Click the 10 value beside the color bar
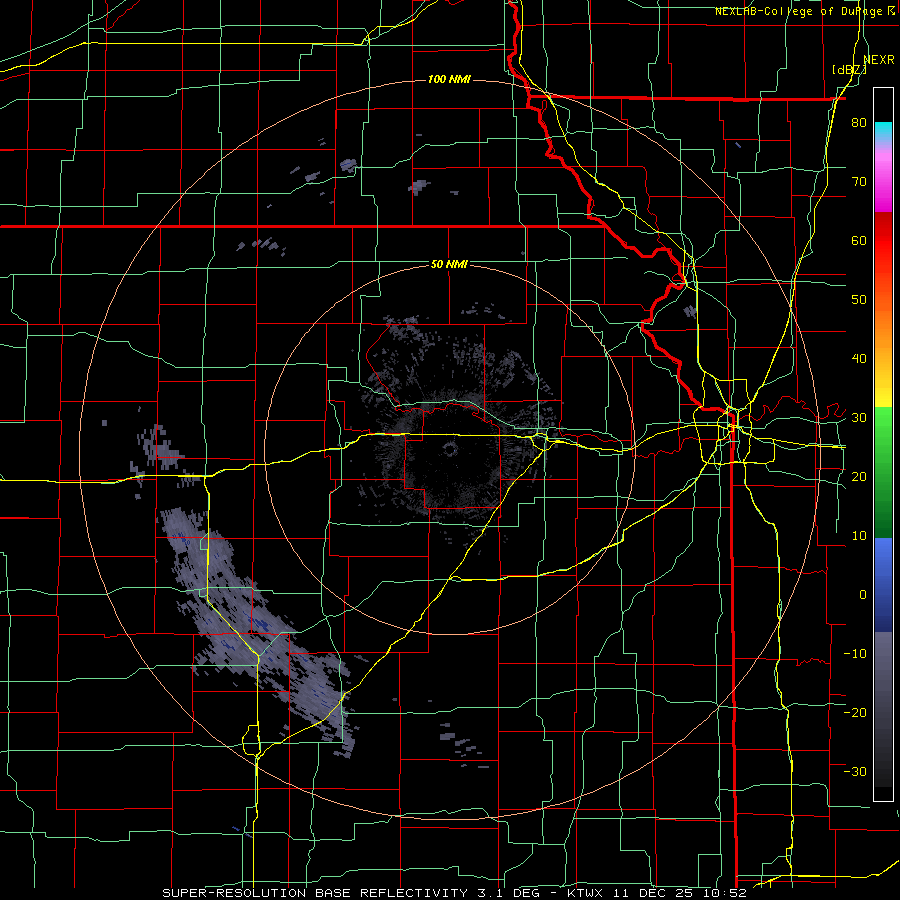Image resolution: width=900 pixels, height=900 pixels. tap(859, 536)
